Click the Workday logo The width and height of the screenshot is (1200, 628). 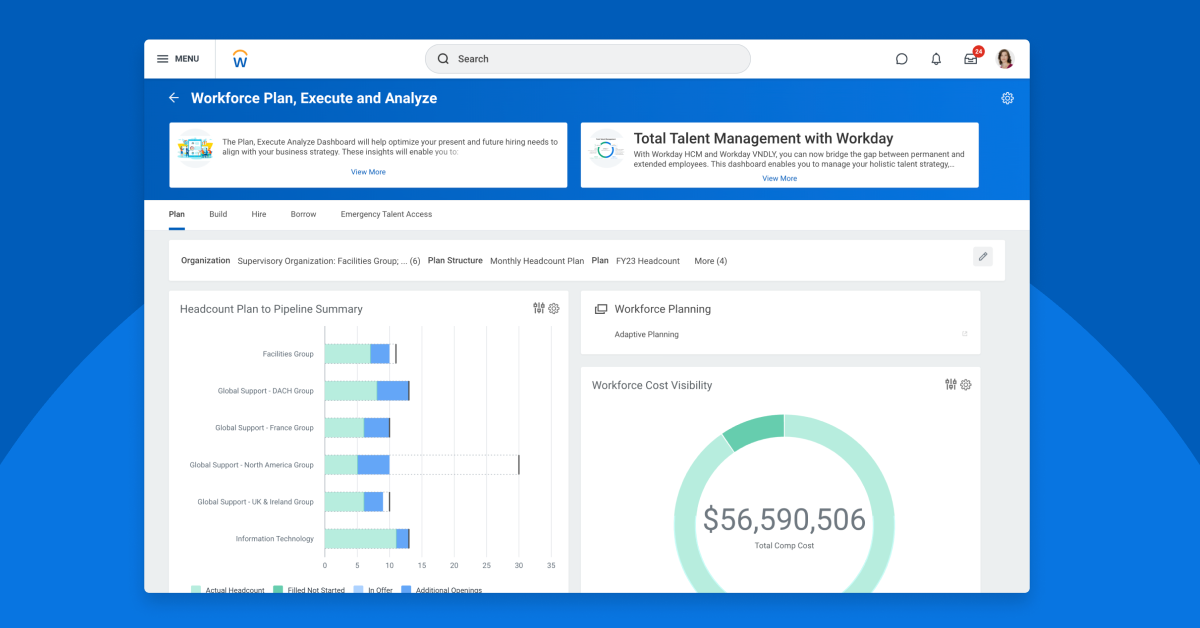(239, 59)
